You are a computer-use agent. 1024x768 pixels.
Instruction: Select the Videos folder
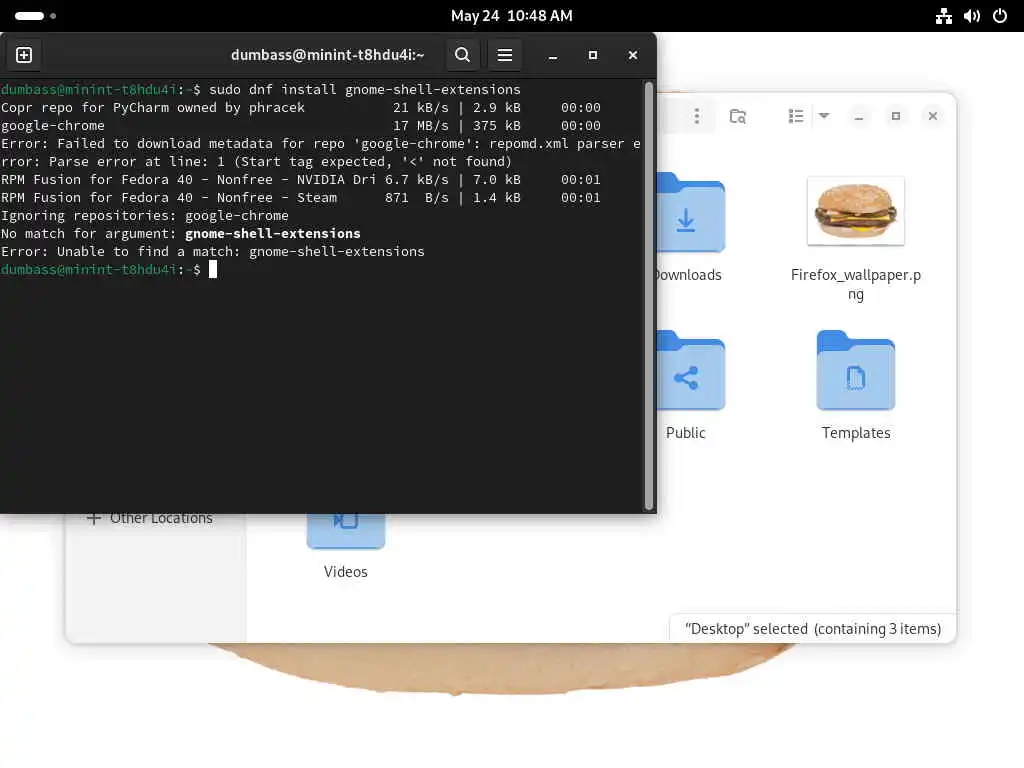click(x=345, y=531)
